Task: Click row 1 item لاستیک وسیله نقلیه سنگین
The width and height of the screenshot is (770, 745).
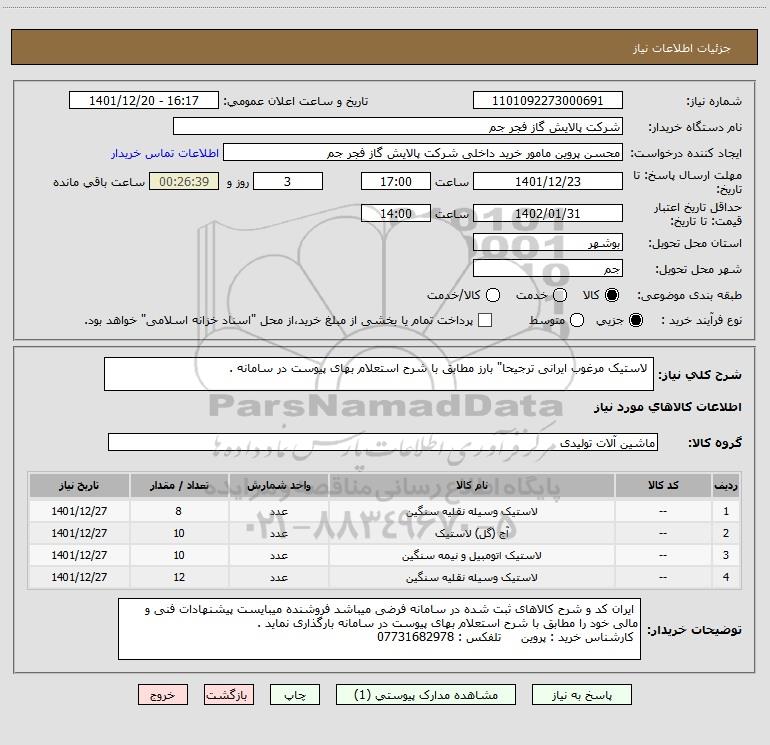Action: tap(471, 511)
